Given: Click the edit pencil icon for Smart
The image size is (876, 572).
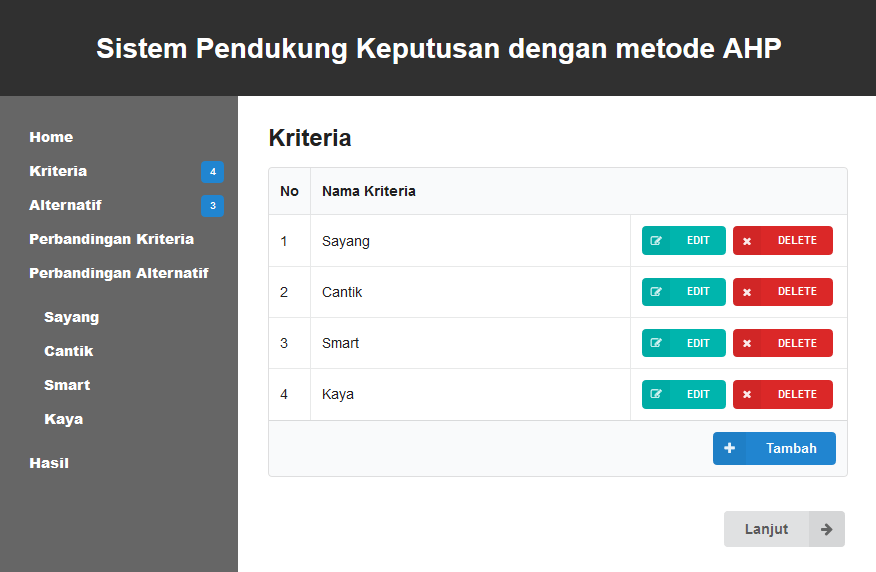Looking at the screenshot, I should (656, 343).
